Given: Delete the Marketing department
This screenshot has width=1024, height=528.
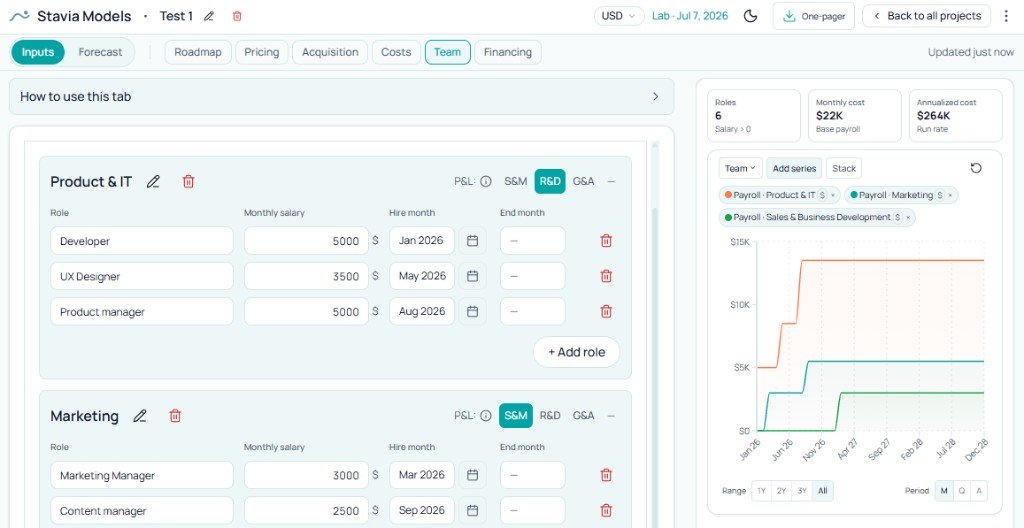Looking at the screenshot, I should pyautogui.click(x=175, y=416).
